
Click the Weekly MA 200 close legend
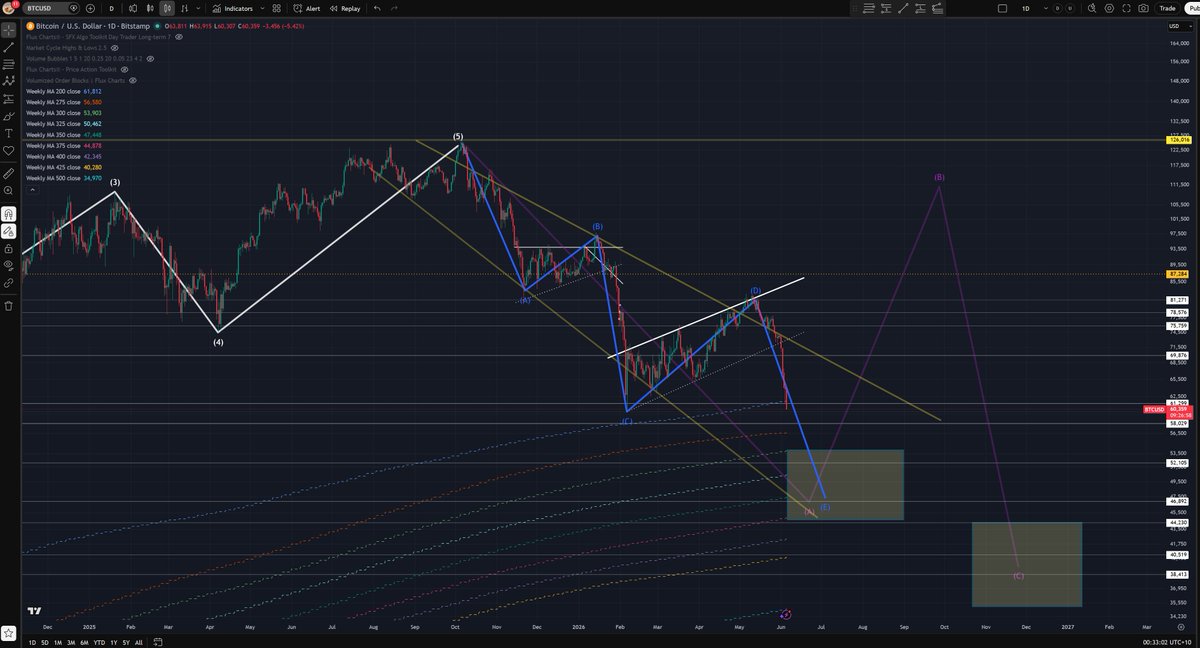(x=64, y=92)
